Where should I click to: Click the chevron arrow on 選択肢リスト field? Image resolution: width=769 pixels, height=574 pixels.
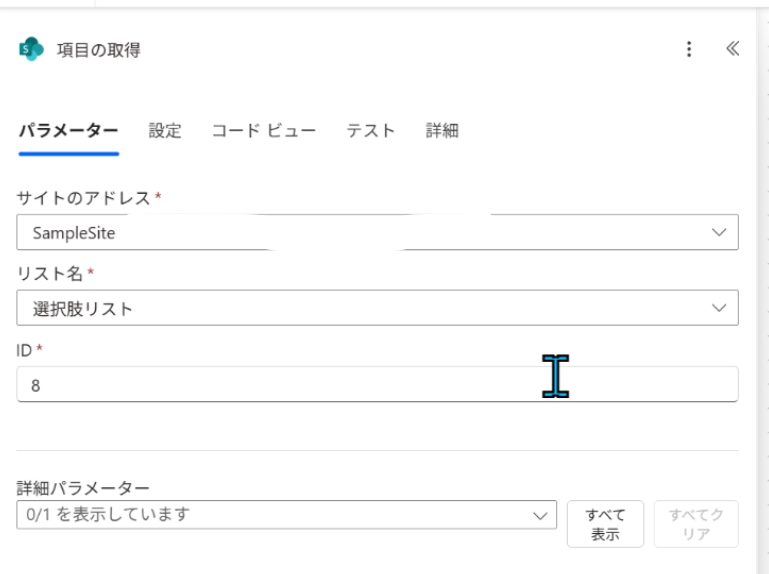coord(718,308)
